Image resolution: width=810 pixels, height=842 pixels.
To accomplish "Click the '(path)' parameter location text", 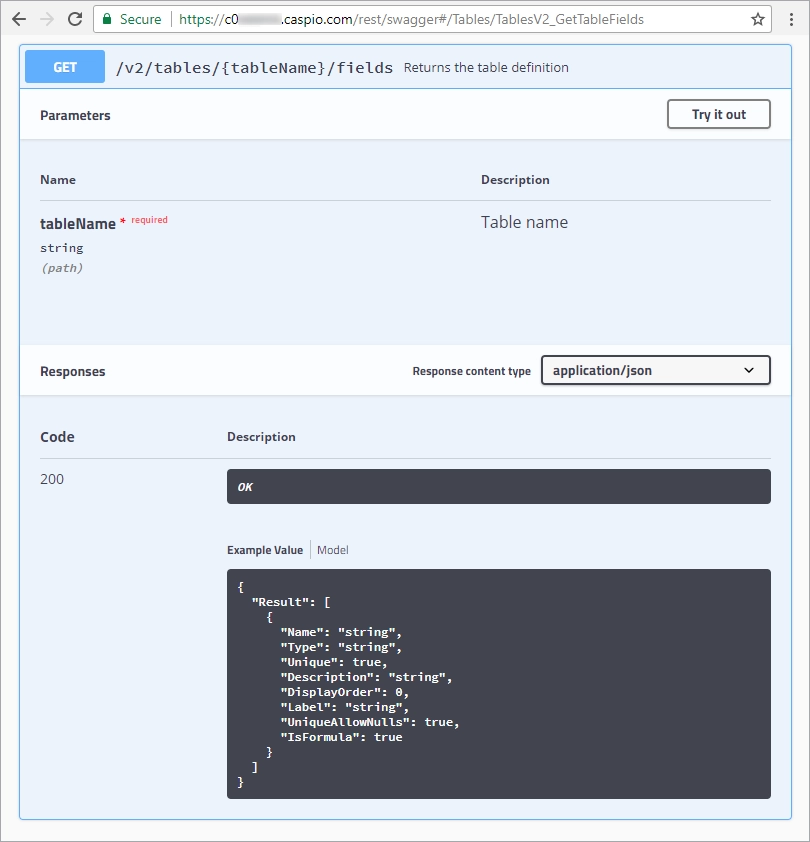I will [62, 267].
